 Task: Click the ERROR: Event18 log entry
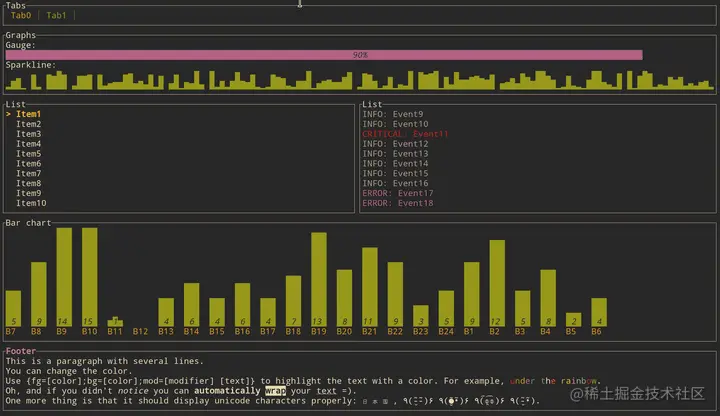point(398,203)
